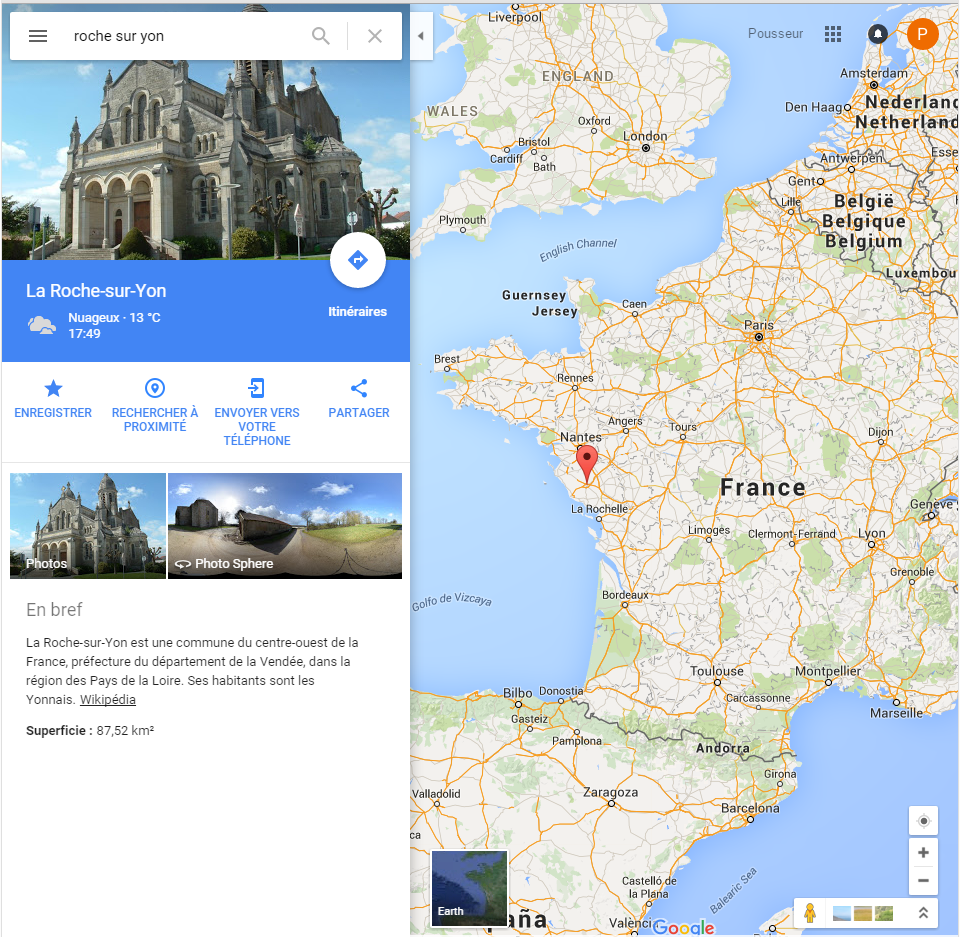This screenshot has width=960, height=937.
Task: Click the Barcelona label on map
Action: pos(750,808)
